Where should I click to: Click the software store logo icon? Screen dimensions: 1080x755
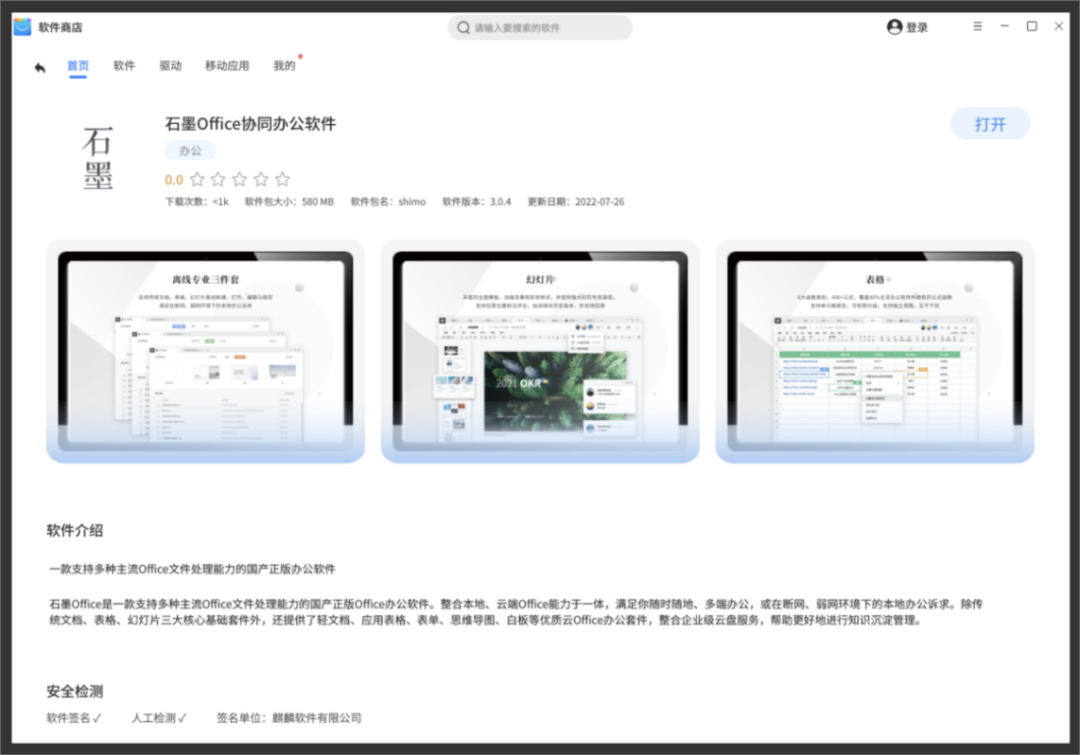(x=22, y=27)
